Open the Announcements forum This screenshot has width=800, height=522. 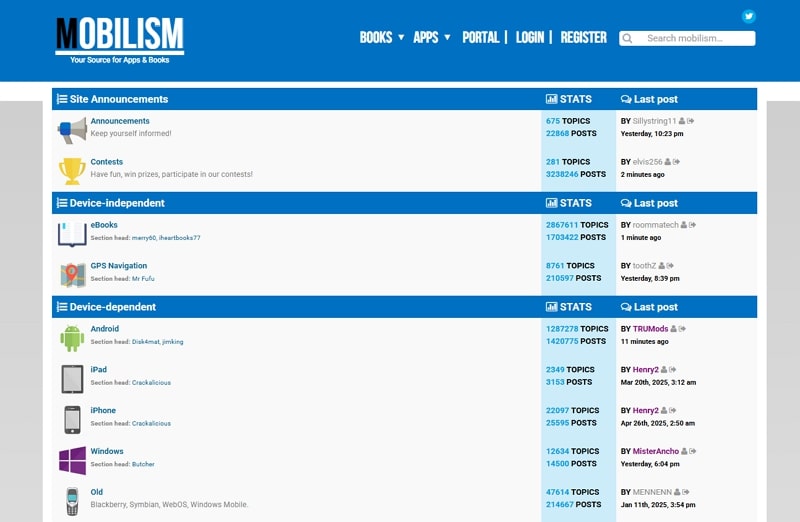pos(120,121)
